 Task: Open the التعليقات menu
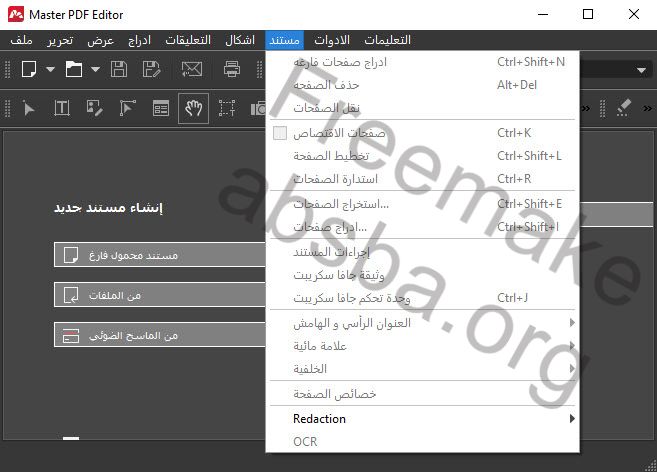(188, 40)
